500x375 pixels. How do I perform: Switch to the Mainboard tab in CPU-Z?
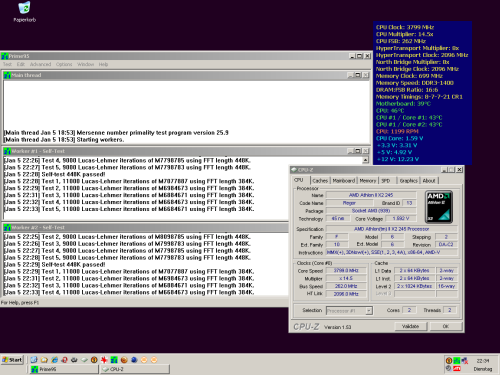344,181
